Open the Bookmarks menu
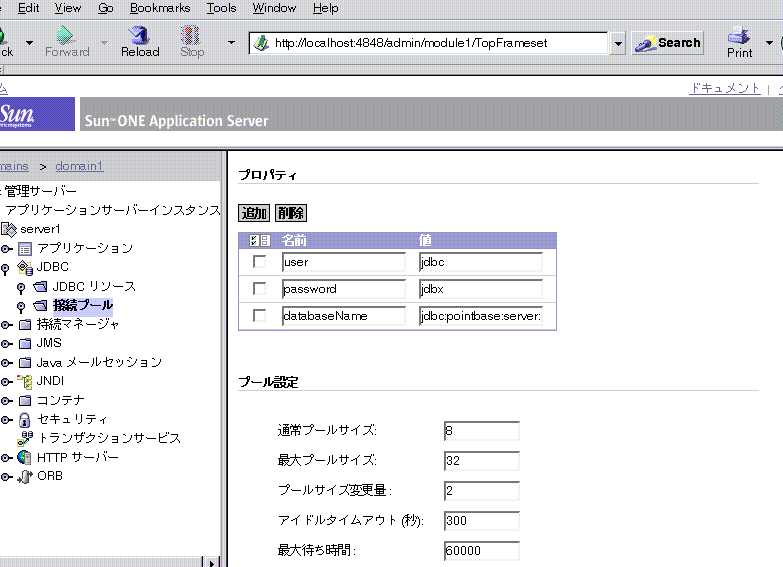783x567 pixels. pos(159,8)
